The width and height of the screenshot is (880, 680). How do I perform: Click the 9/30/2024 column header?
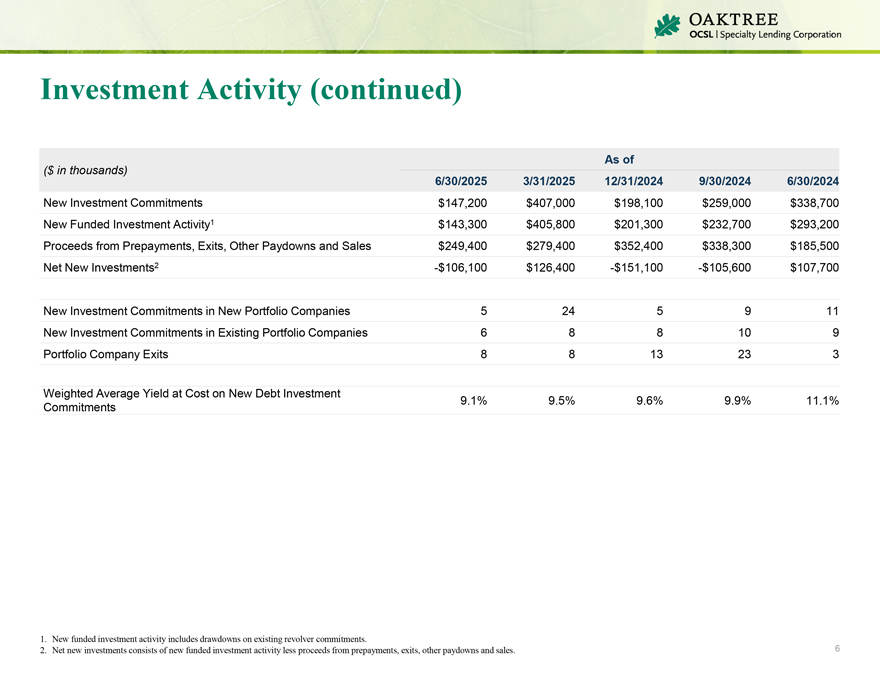click(x=724, y=181)
